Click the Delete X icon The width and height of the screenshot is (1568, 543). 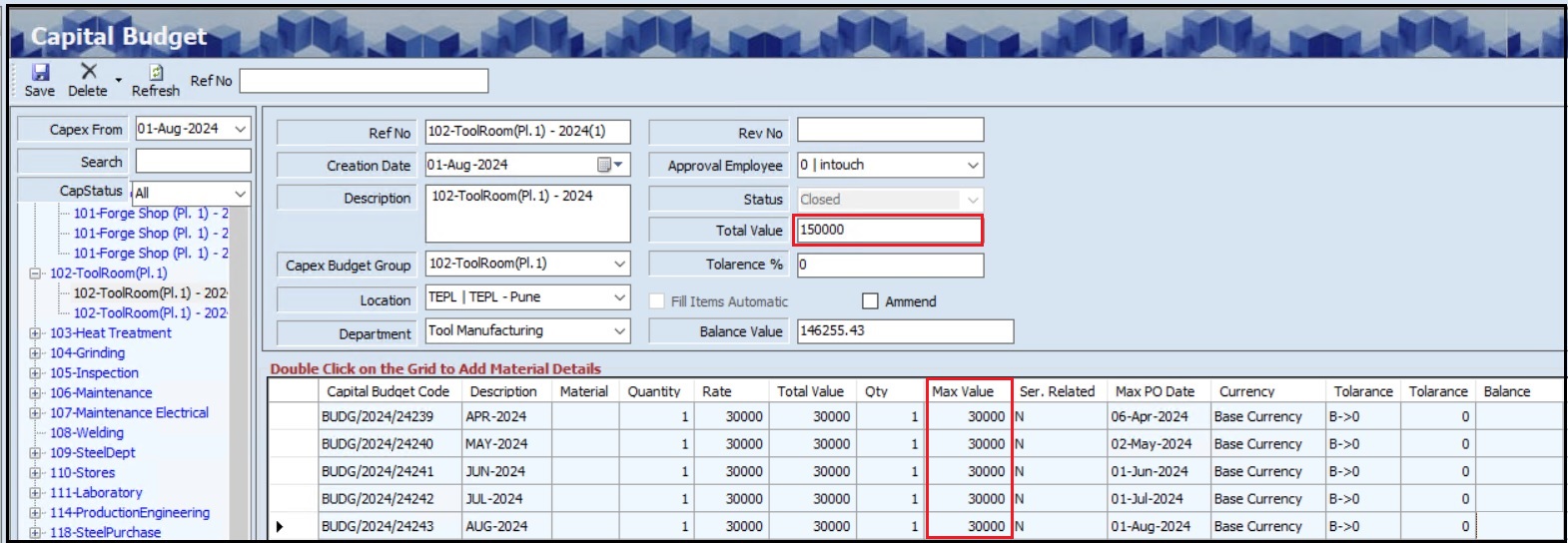[88, 72]
